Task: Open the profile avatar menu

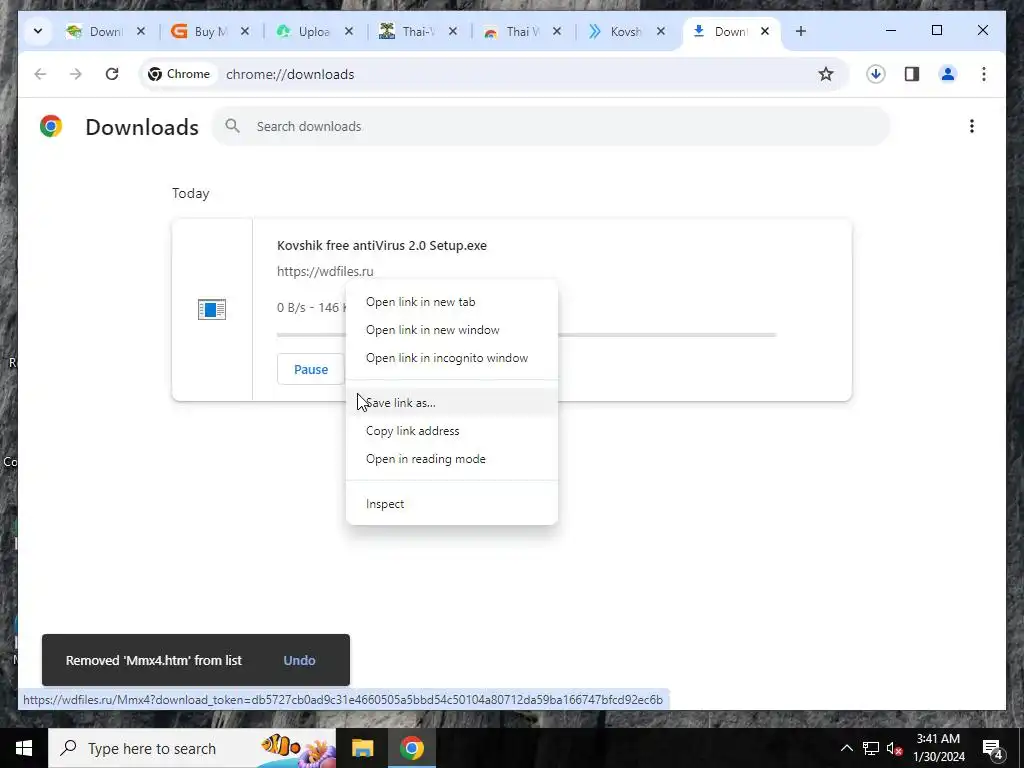Action: tap(948, 74)
